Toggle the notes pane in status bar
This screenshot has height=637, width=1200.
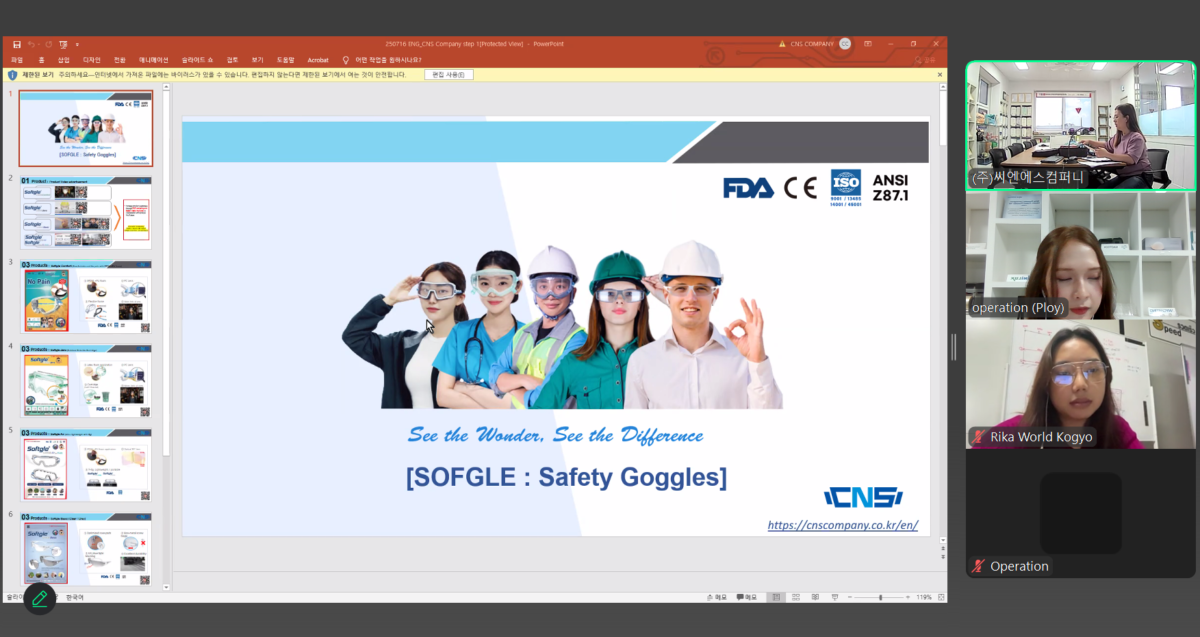[717, 597]
